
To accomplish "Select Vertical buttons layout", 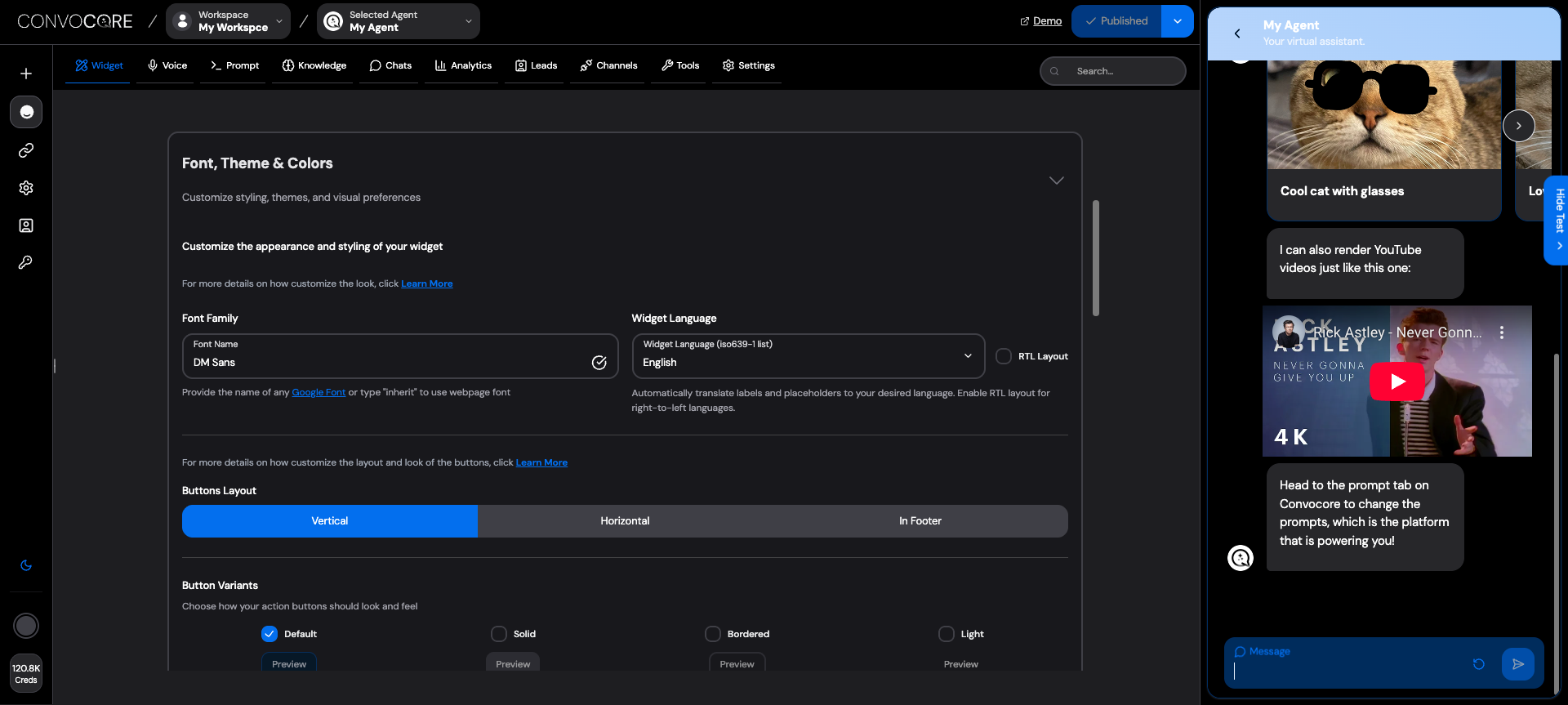I will click(x=330, y=521).
